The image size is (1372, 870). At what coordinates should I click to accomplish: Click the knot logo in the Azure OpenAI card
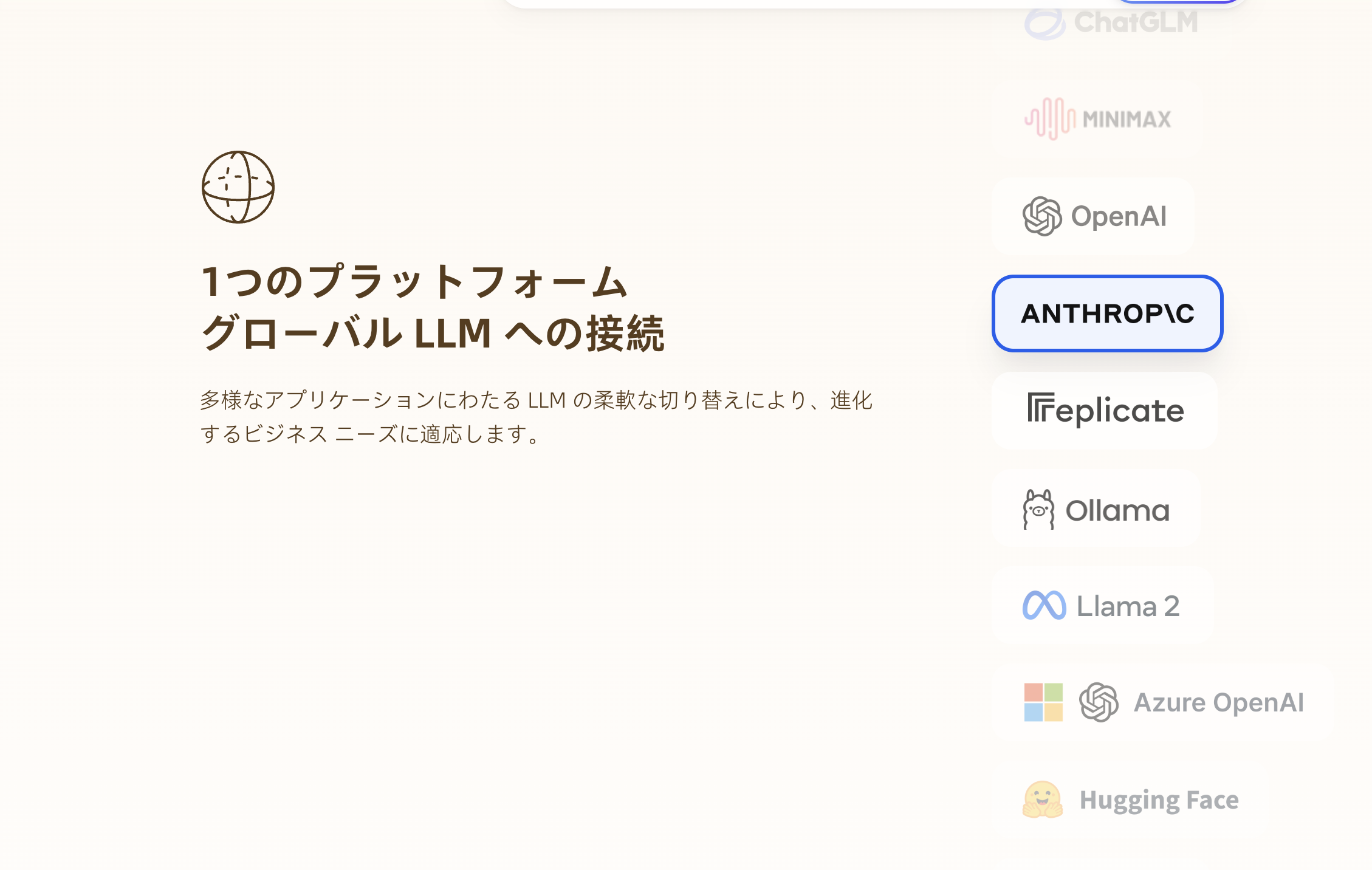1099,702
